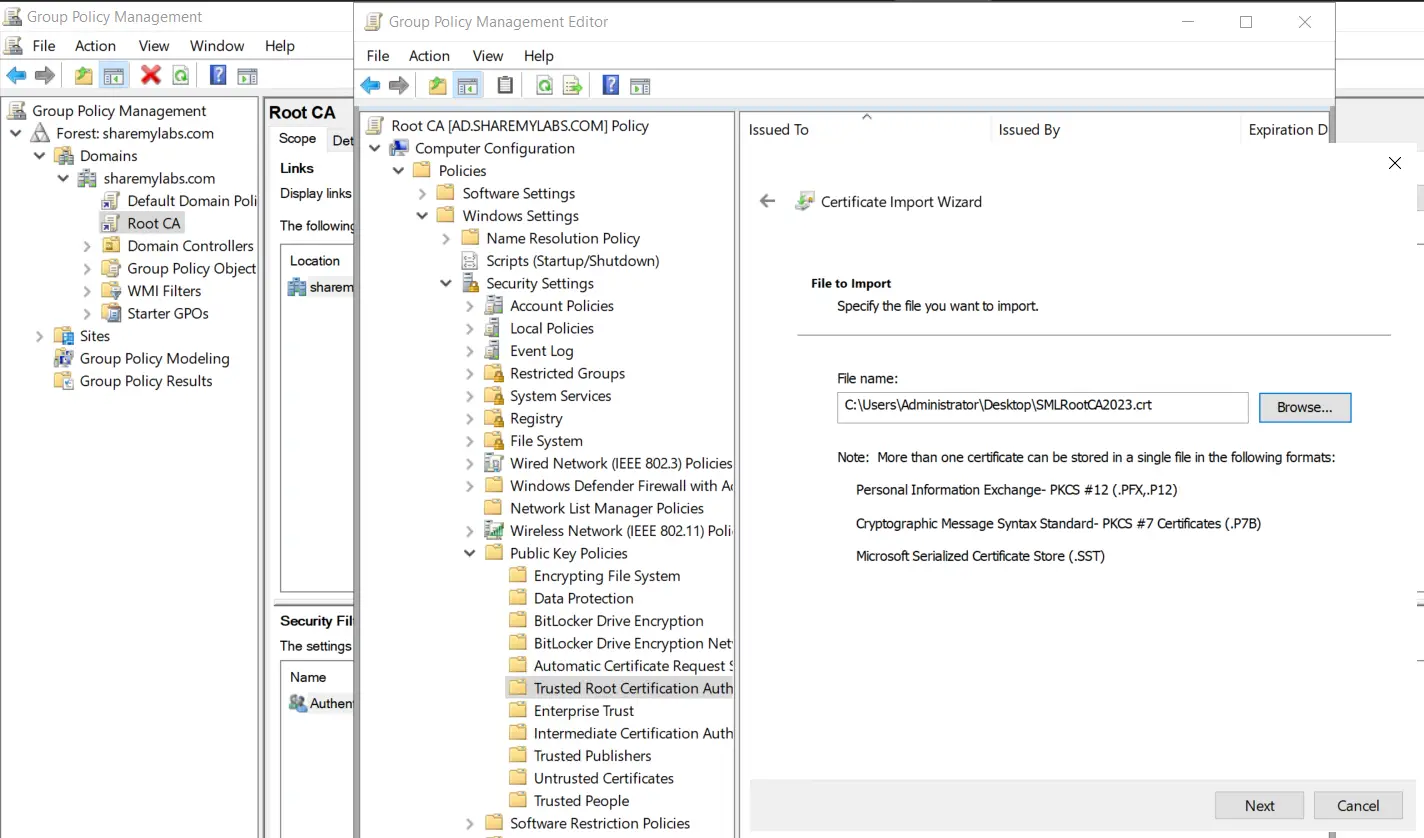Open the Window menu in Group Policy Management
Image resolution: width=1424 pixels, height=838 pixels.
coord(217,46)
